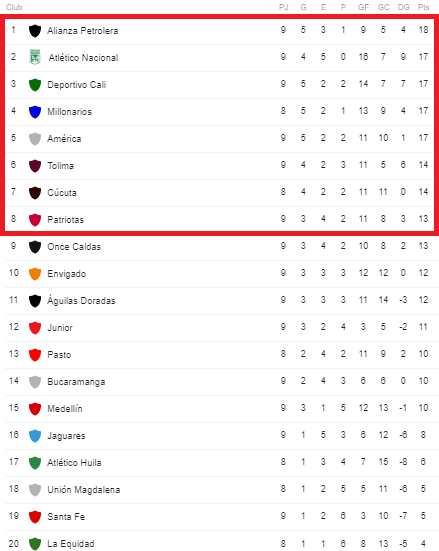This screenshot has width=439, height=551.
Task: Click the Santa Fe team name
Action: [66, 517]
